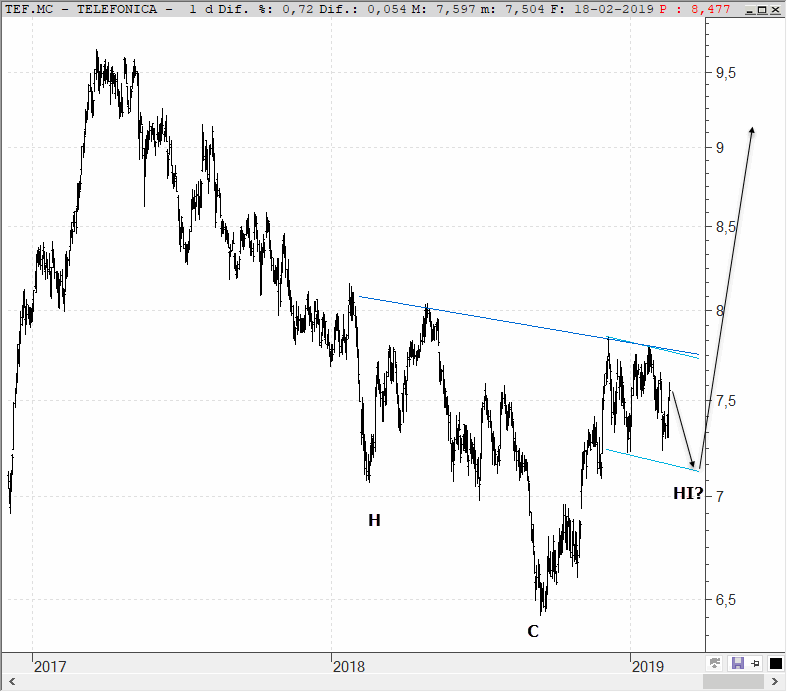
Task: Click the 'H' left shoulder annotation
Action: (x=374, y=520)
